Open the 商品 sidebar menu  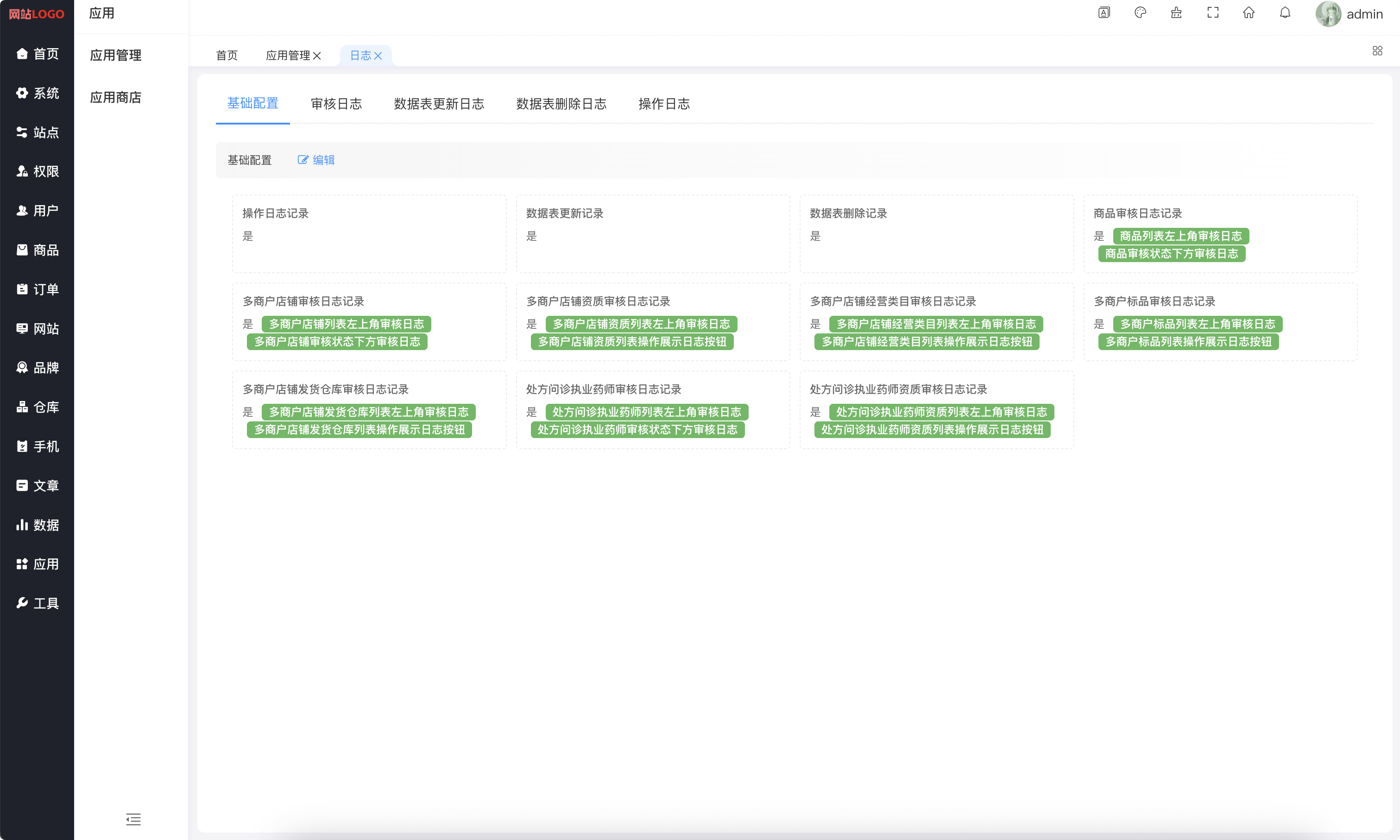(x=38, y=250)
